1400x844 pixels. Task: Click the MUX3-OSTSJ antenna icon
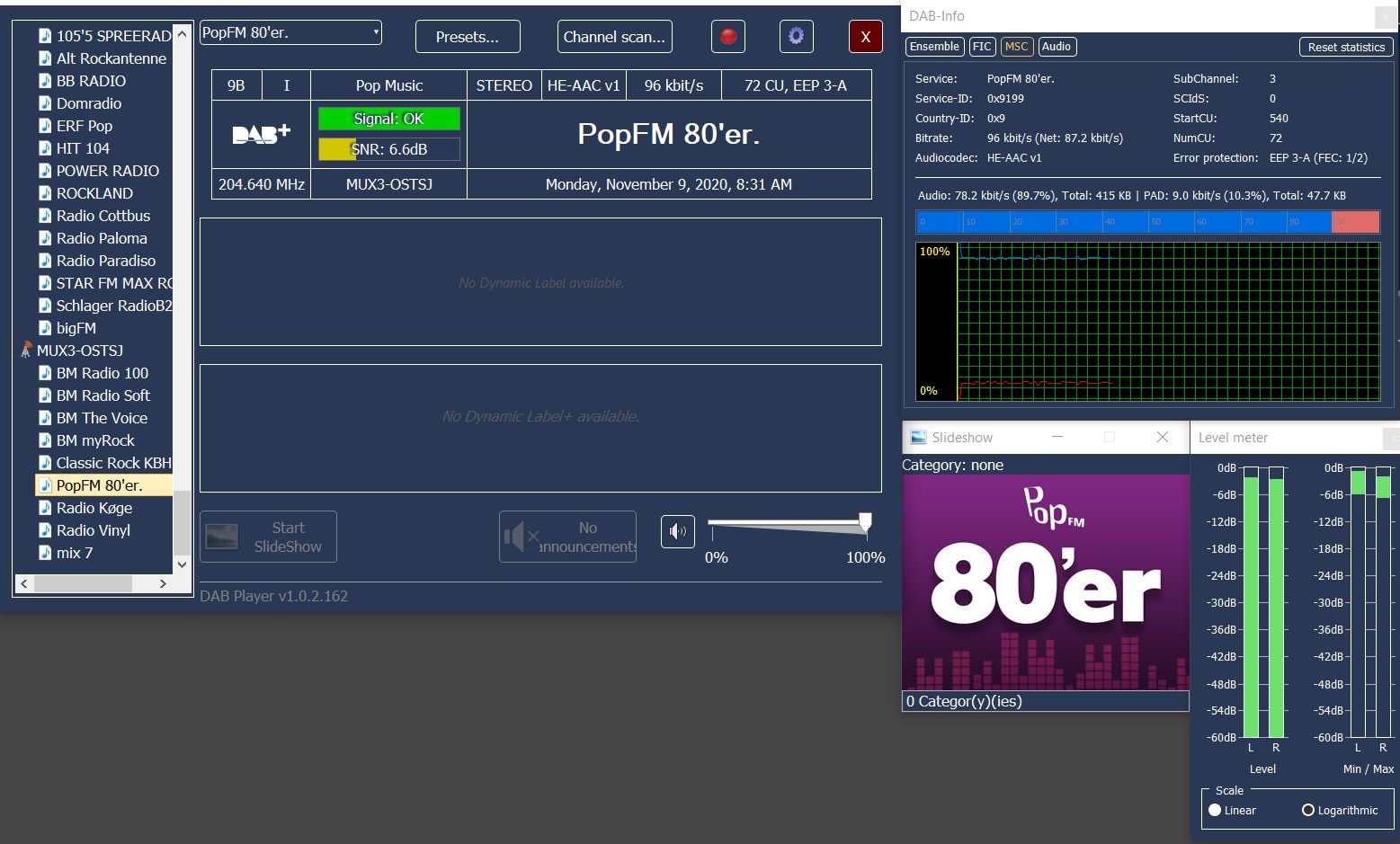pyautogui.click(x=26, y=351)
